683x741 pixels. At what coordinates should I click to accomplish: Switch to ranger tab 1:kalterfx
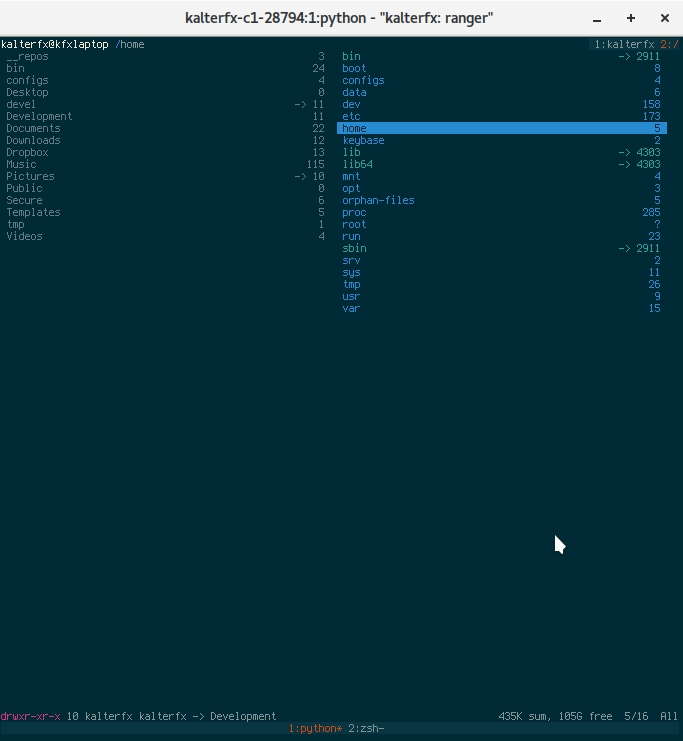[x=624, y=44]
